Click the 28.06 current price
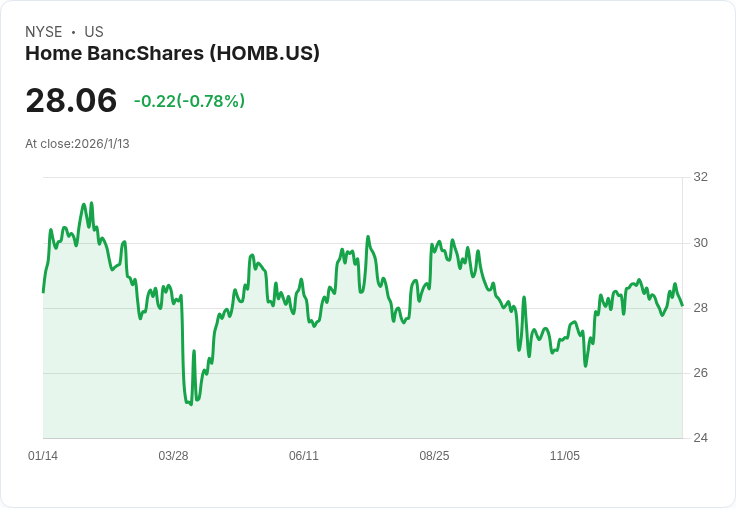The width and height of the screenshot is (736, 508). coord(71,100)
